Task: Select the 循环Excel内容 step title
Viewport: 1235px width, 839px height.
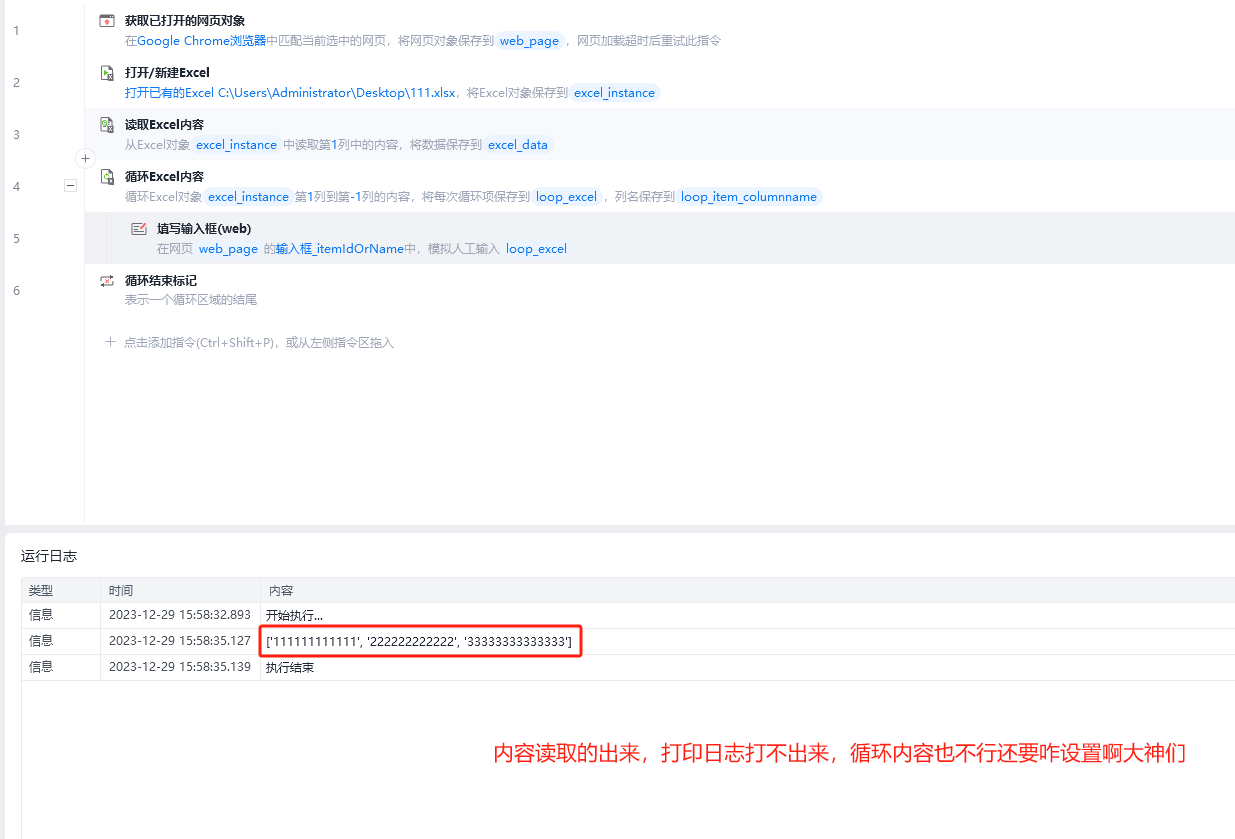Action: [x=164, y=177]
